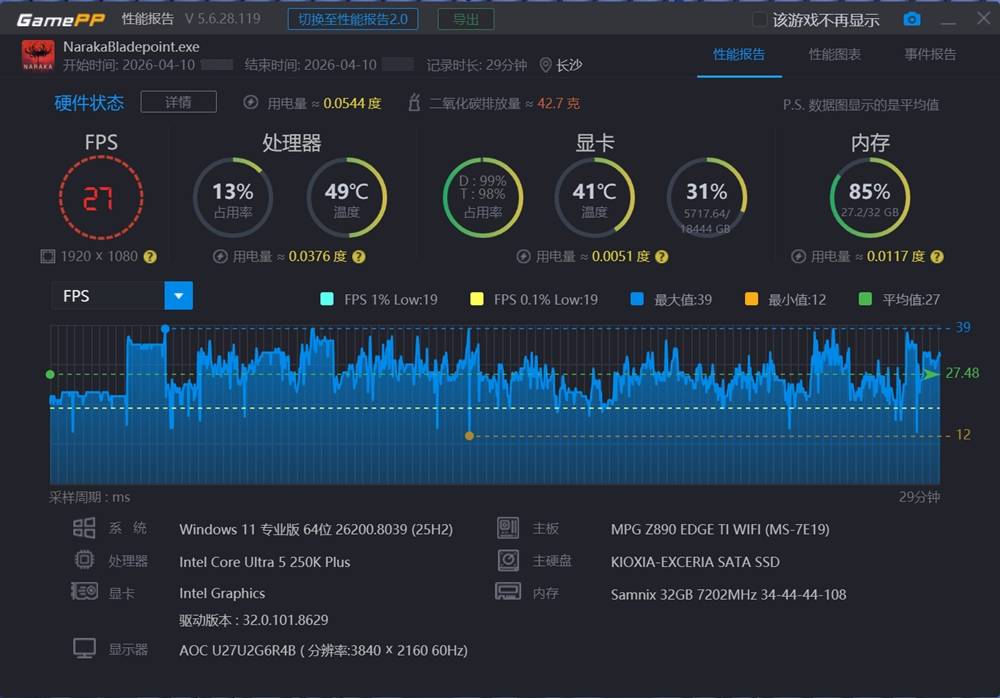Click the RAM module icon labeled 内存
Image resolution: width=1000 pixels, height=698 pixels.
tap(508, 591)
